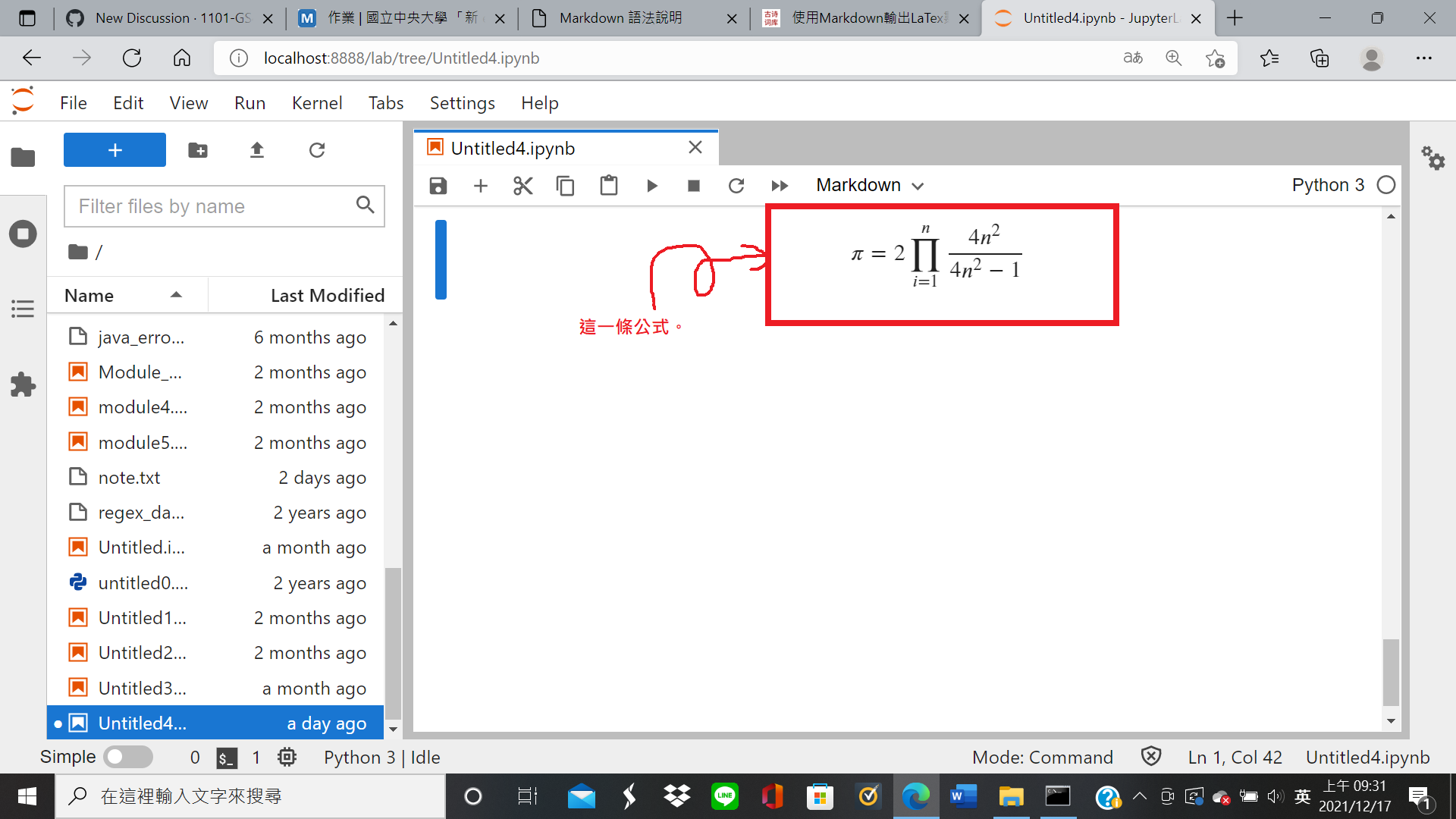Open the Kernel menu
Image resolution: width=1456 pixels, height=819 pixels.
pos(316,102)
